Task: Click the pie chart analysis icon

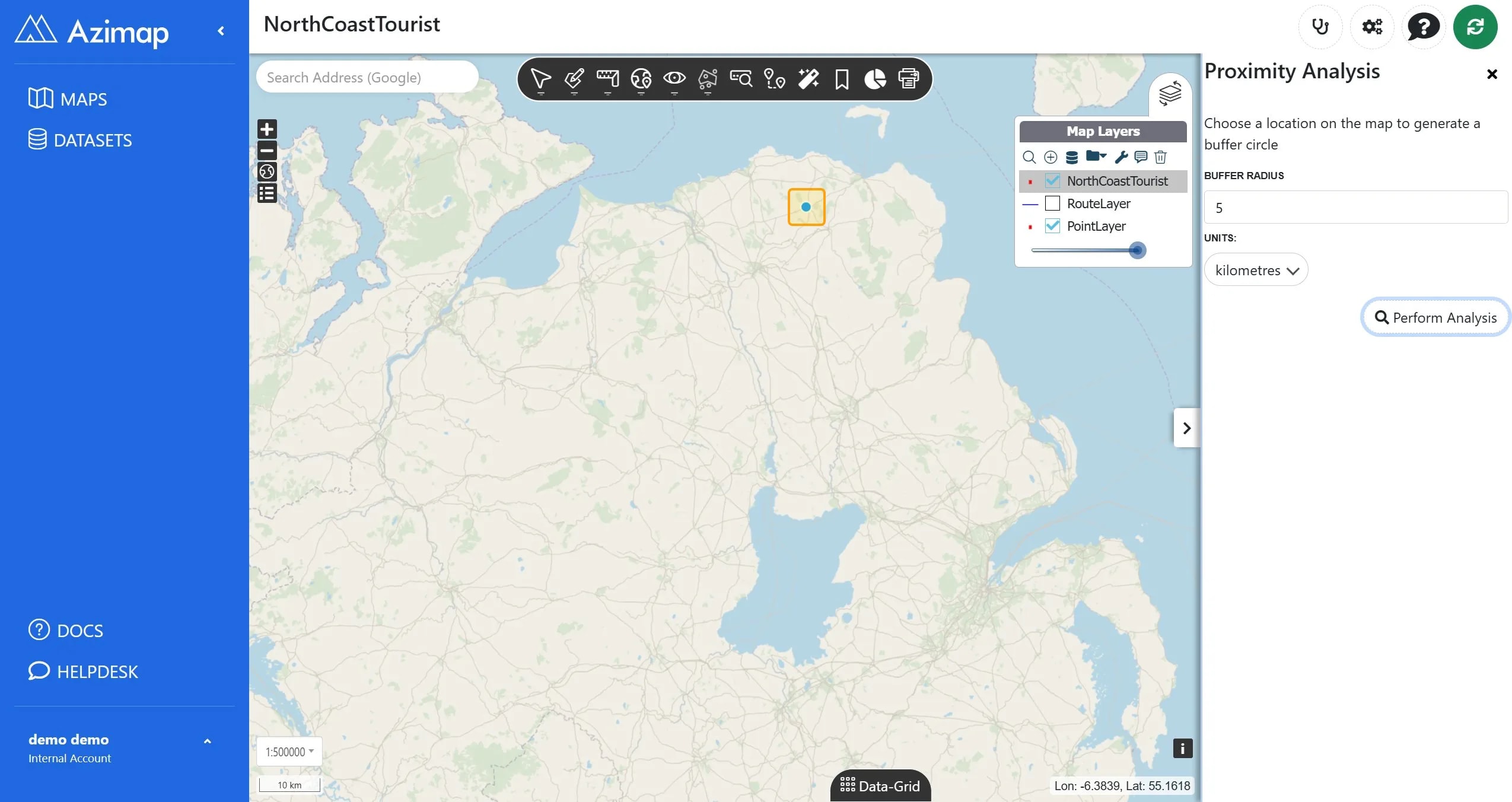Action: (x=875, y=79)
